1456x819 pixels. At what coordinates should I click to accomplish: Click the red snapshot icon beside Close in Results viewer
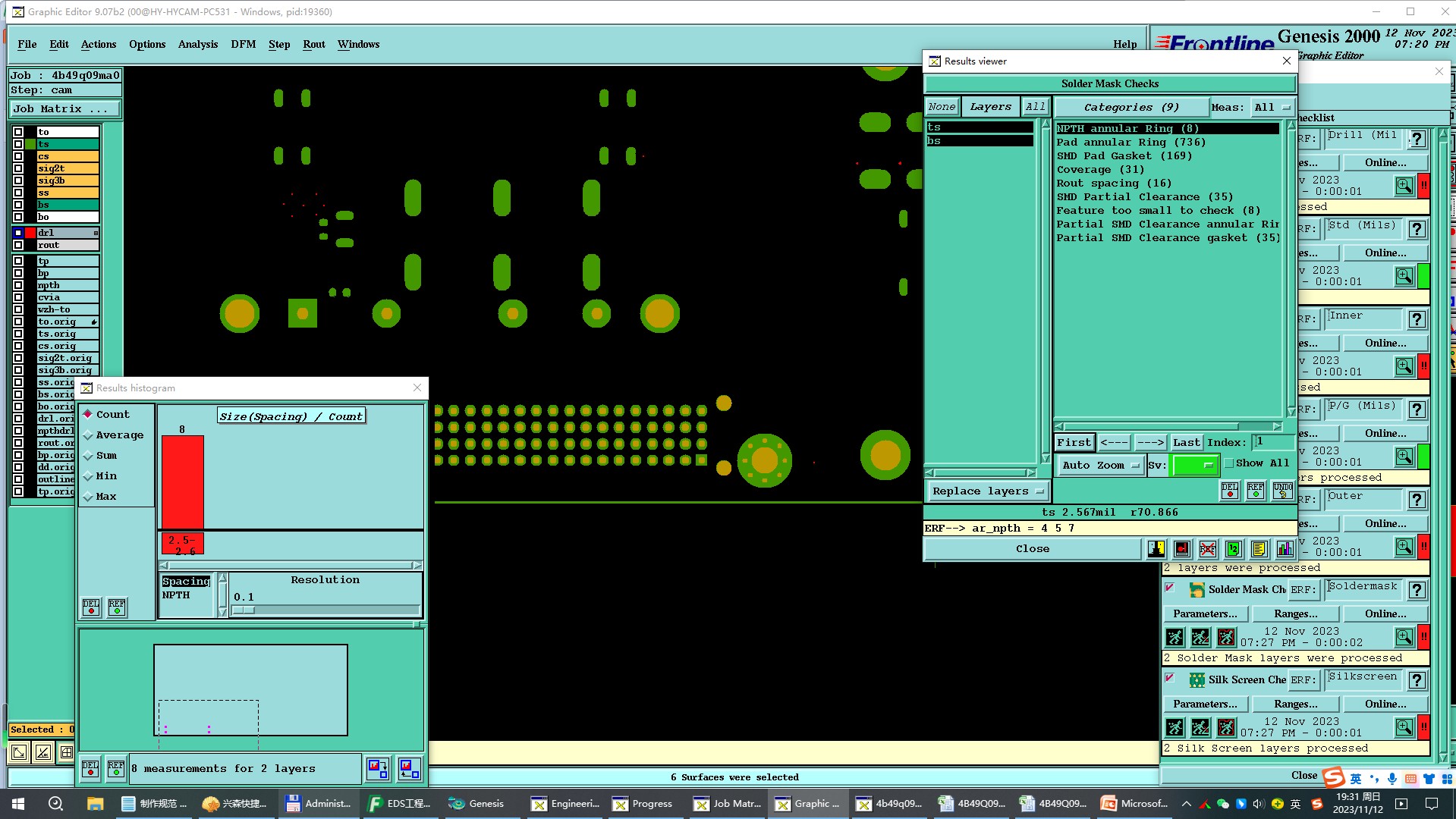tap(1181, 548)
